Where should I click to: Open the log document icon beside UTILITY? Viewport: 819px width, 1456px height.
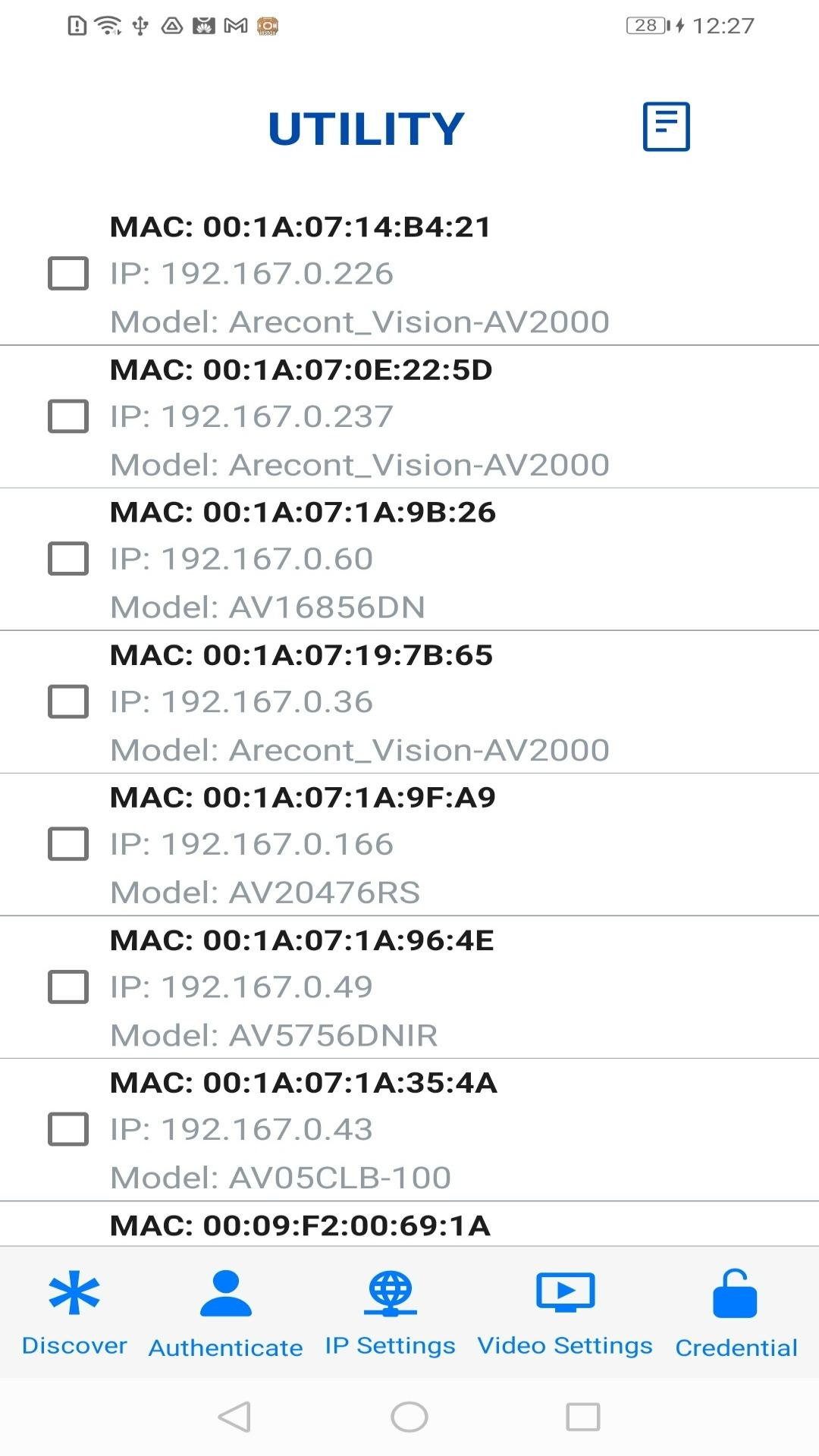pos(666,127)
